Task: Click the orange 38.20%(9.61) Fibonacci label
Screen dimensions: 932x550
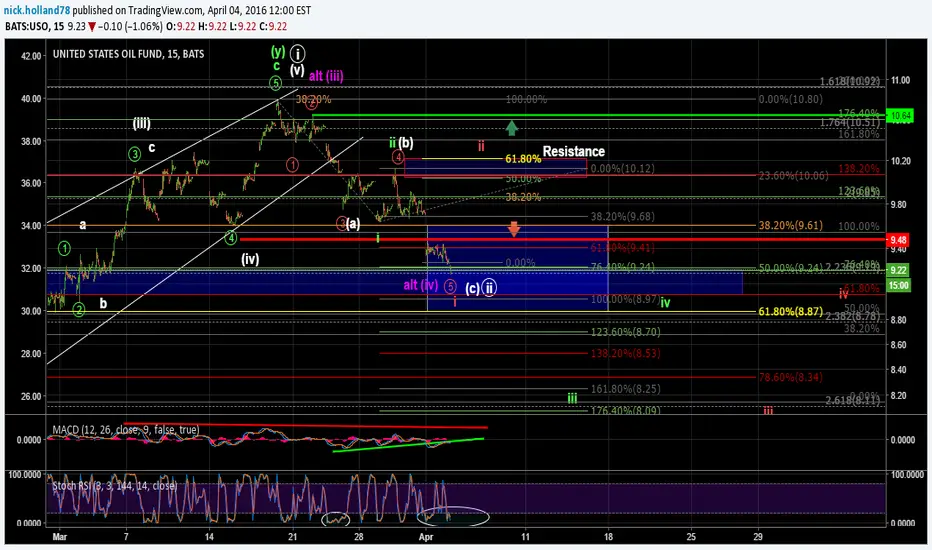Action: (x=791, y=225)
